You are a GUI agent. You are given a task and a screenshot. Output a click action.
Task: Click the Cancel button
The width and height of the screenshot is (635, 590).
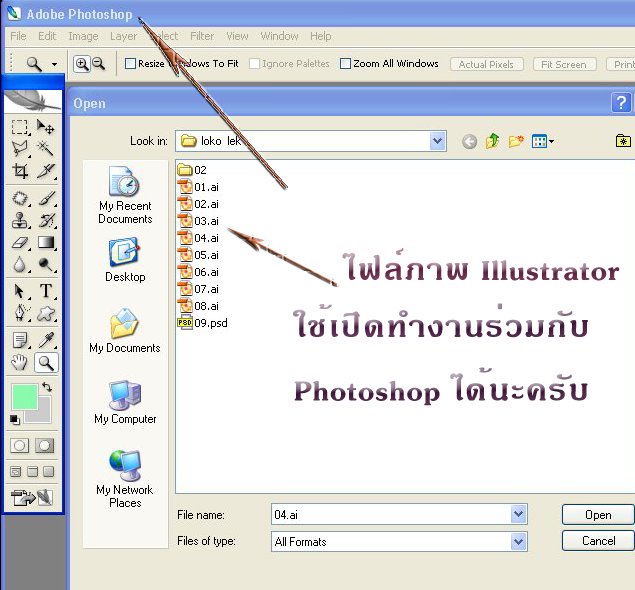[x=598, y=541]
